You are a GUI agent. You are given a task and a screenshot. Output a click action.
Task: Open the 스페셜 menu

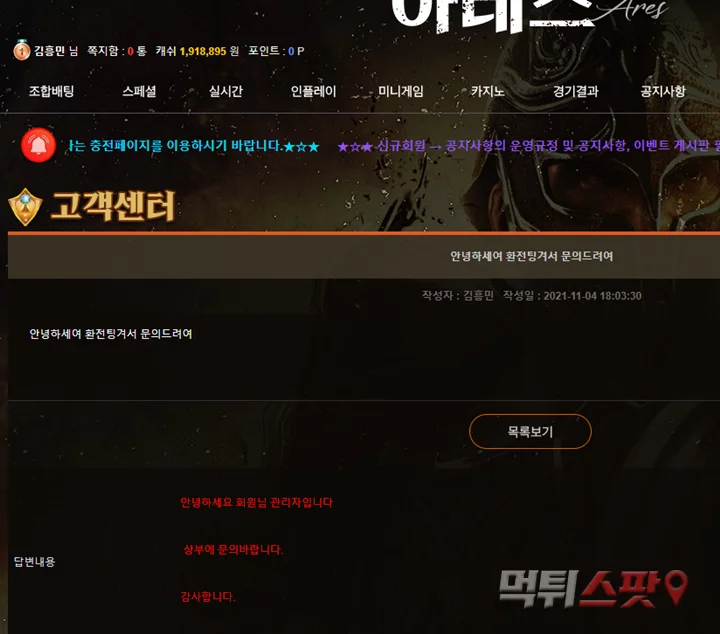[x=139, y=91]
